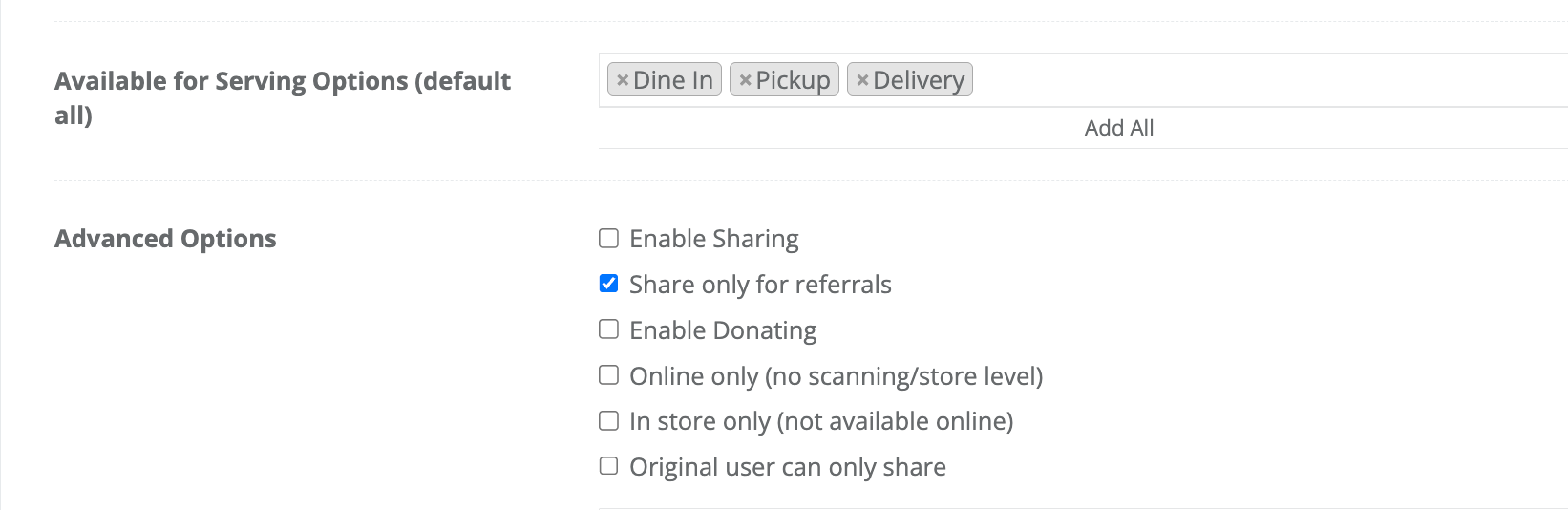Click the 'Enable Sharing' label text

click(713, 239)
